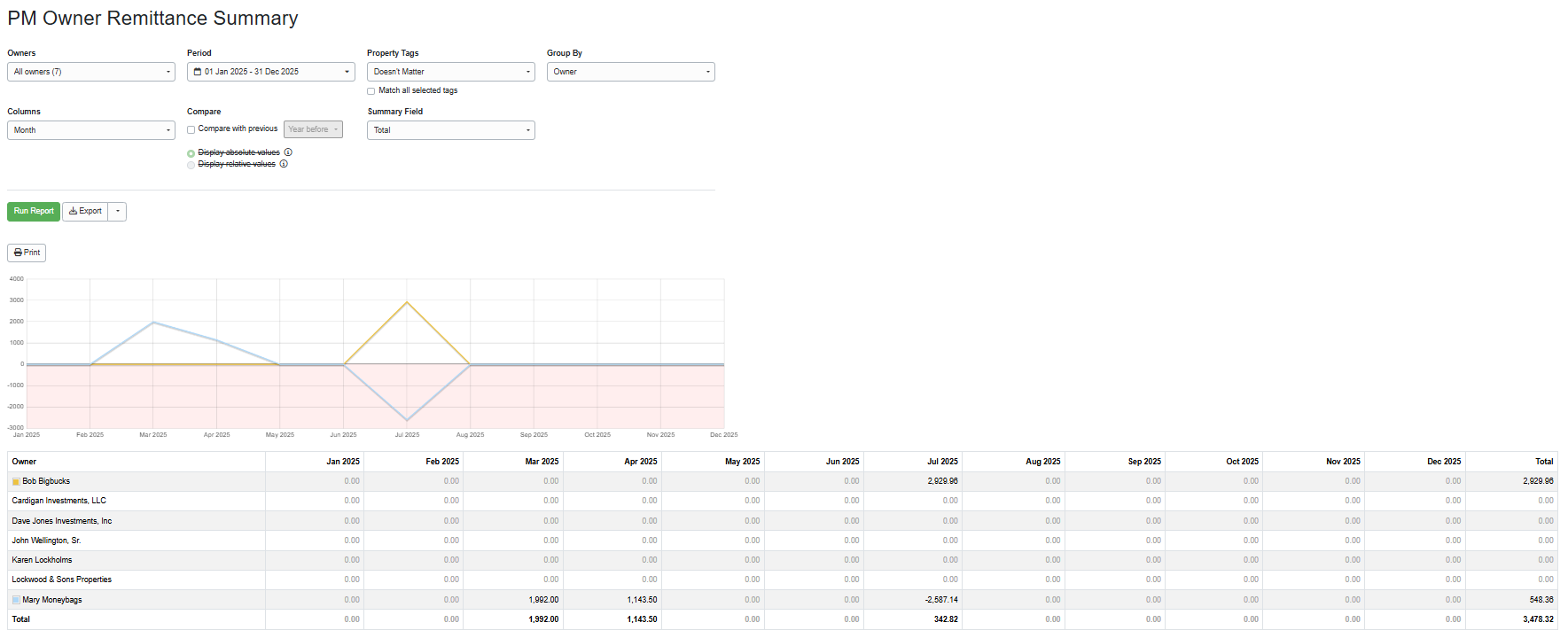The image size is (1568, 638).
Task: Click Mary Moneybags total 548.36
Action: pos(1541,600)
